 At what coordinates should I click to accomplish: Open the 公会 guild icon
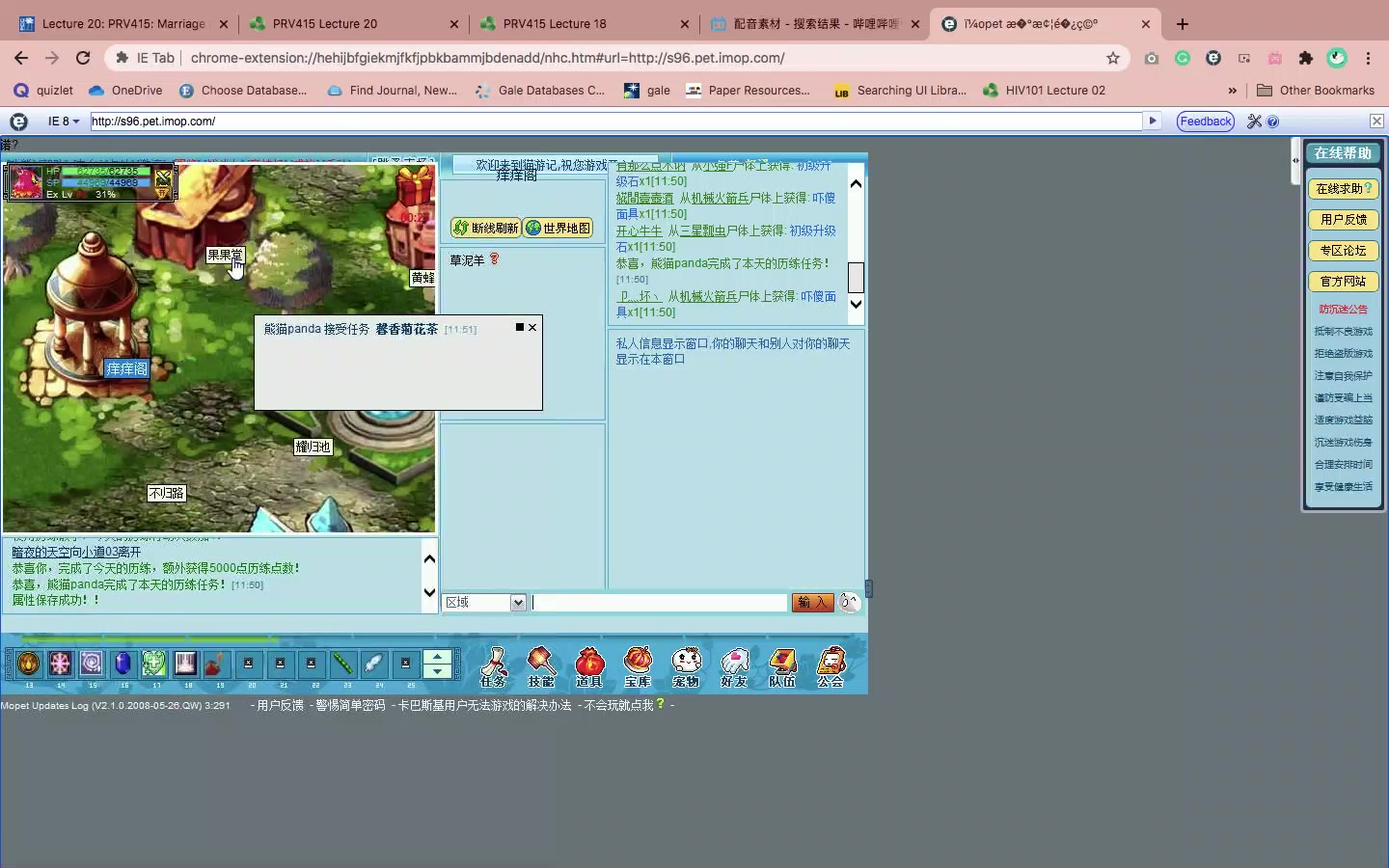(831, 665)
